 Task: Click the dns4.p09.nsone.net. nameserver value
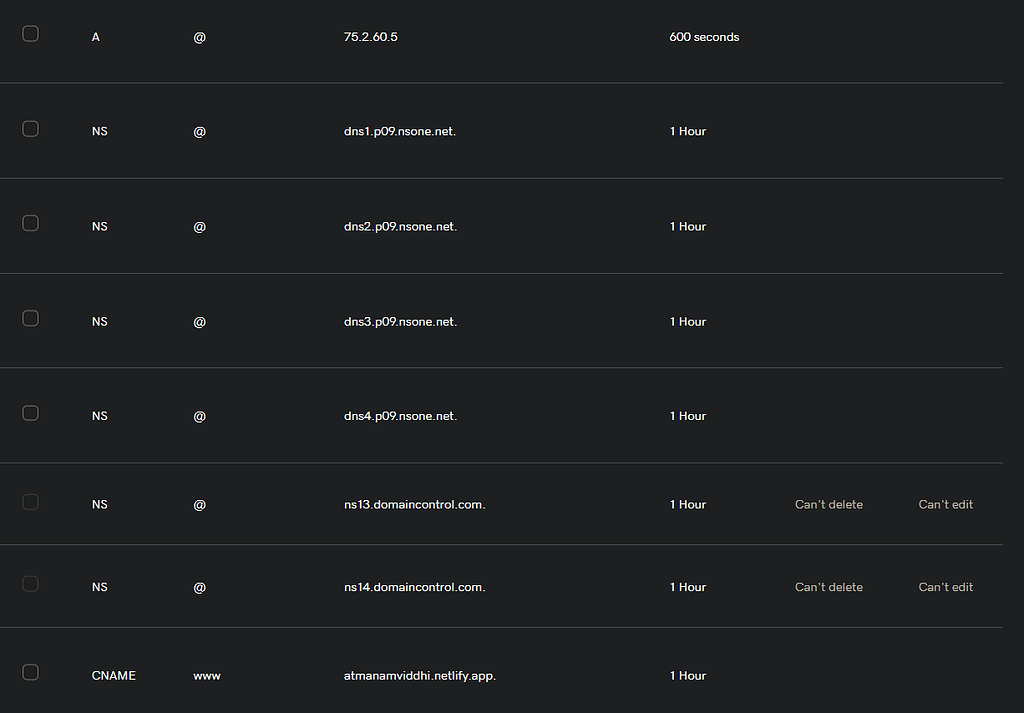pyautogui.click(x=400, y=416)
